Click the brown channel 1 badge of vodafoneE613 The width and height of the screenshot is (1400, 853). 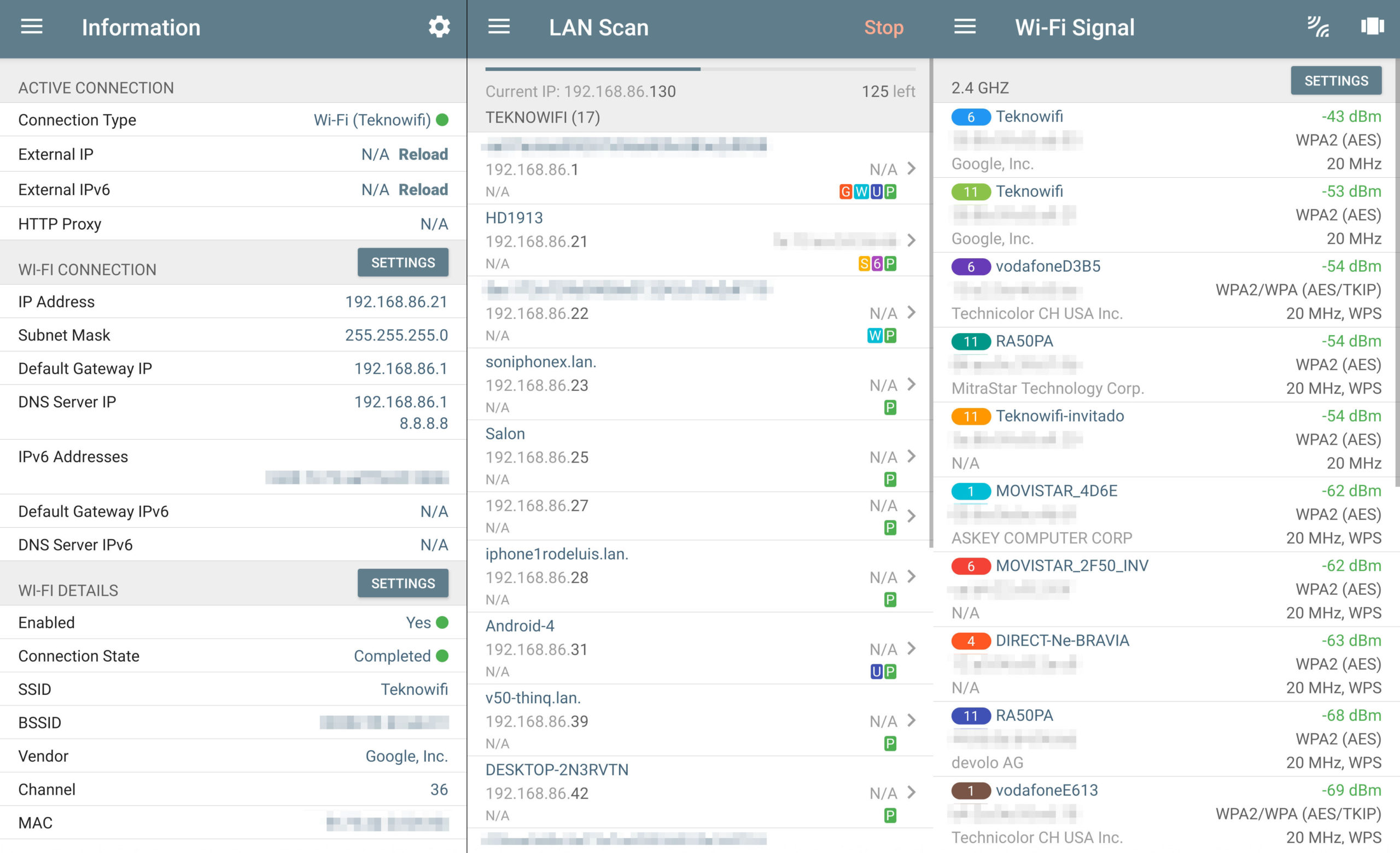click(x=971, y=791)
